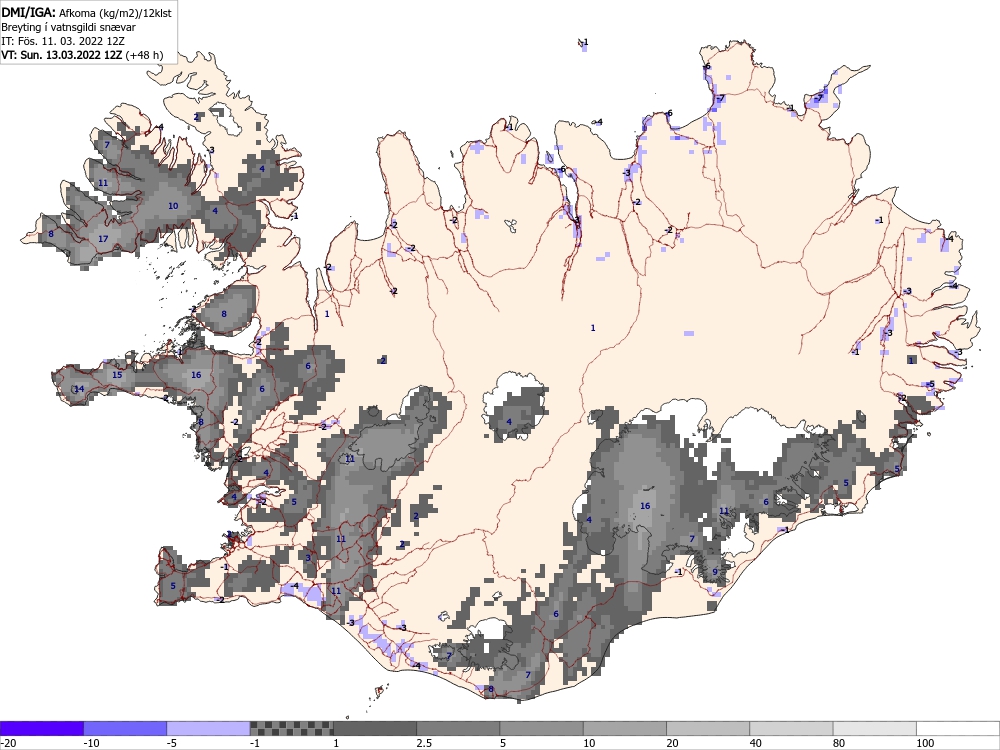1000x750 pixels.
Task: Select the near-white 80 to 100 swatch
Action: [875, 728]
